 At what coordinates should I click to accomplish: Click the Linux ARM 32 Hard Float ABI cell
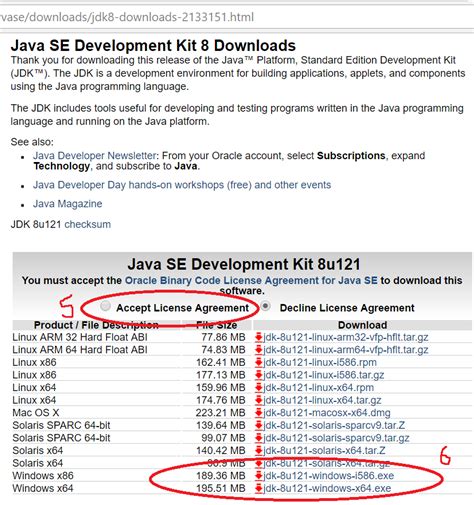80,337
